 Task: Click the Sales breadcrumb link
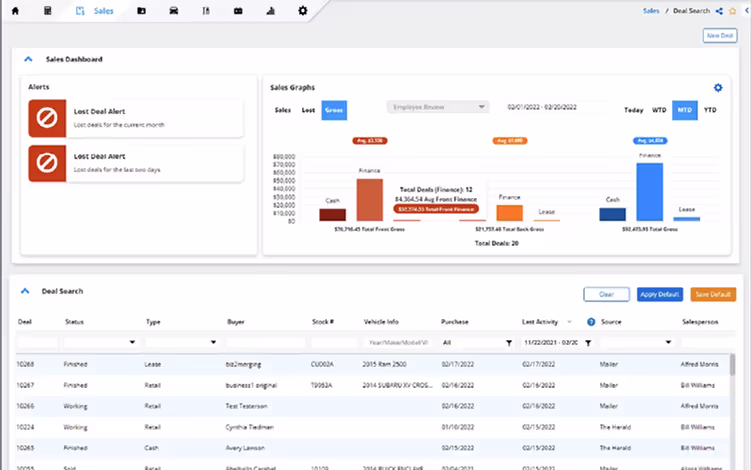pos(651,11)
